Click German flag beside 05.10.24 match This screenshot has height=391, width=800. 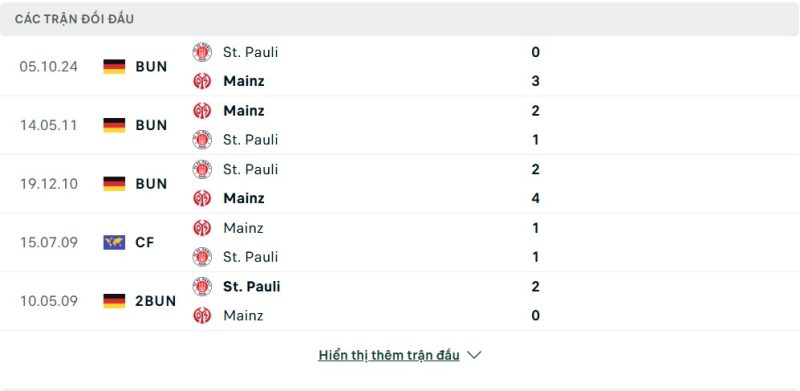pos(114,66)
